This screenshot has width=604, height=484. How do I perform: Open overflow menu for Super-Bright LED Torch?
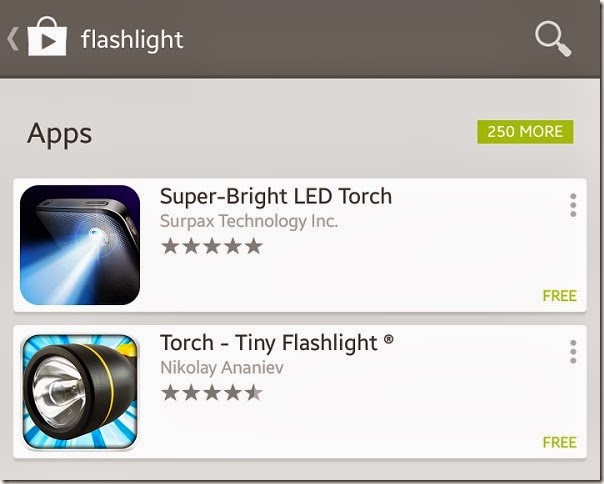573,206
